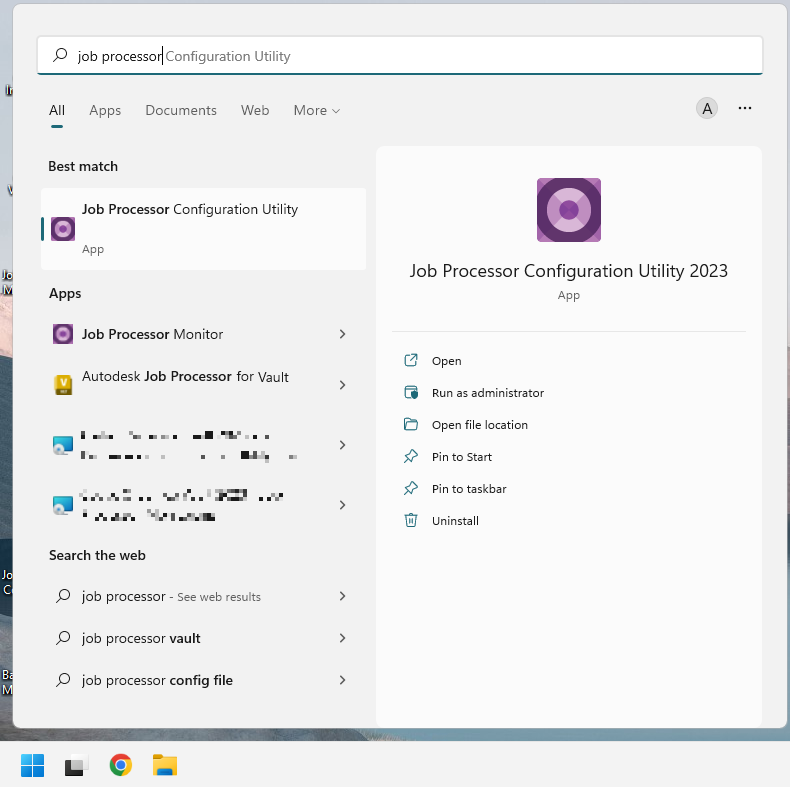Expand the job processor vault chevron
The width and height of the screenshot is (790, 787).
coord(343,638)
